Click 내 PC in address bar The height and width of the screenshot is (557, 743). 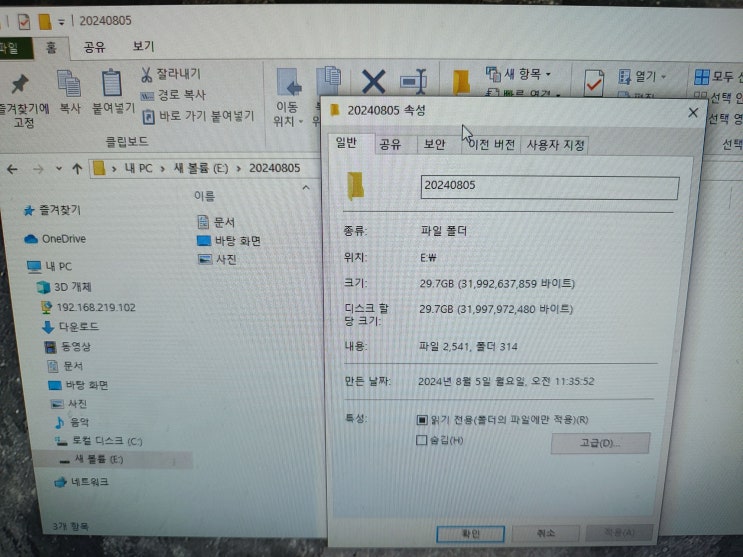pyautogui.click(x=138, y=168)
